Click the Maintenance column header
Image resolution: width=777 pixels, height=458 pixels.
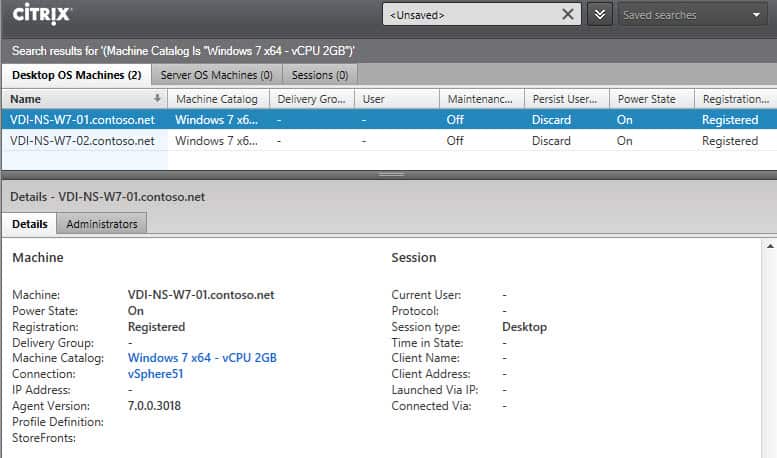pyautogui.click(x=482, y=99)
